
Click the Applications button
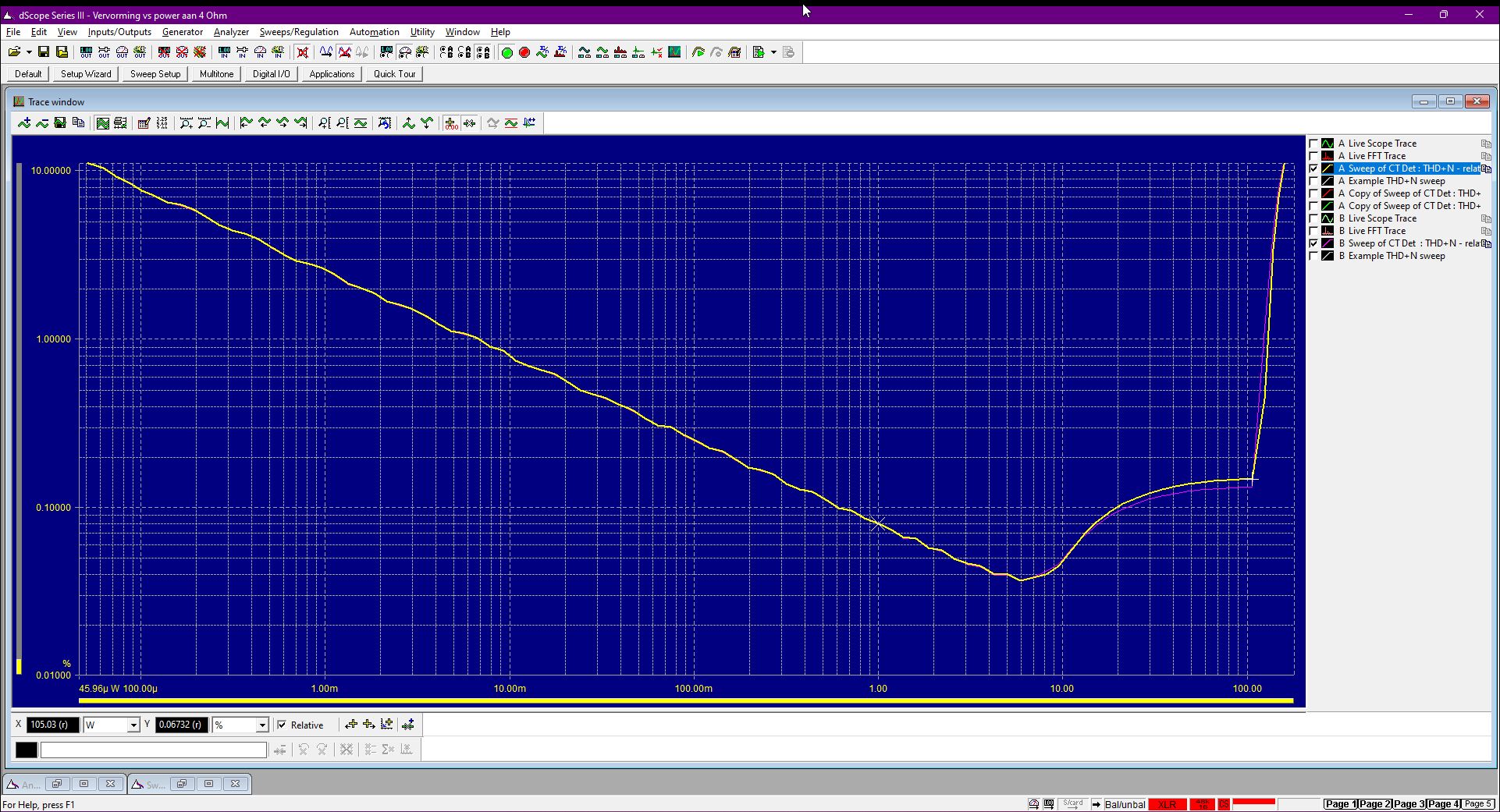(x=332, y=74)
